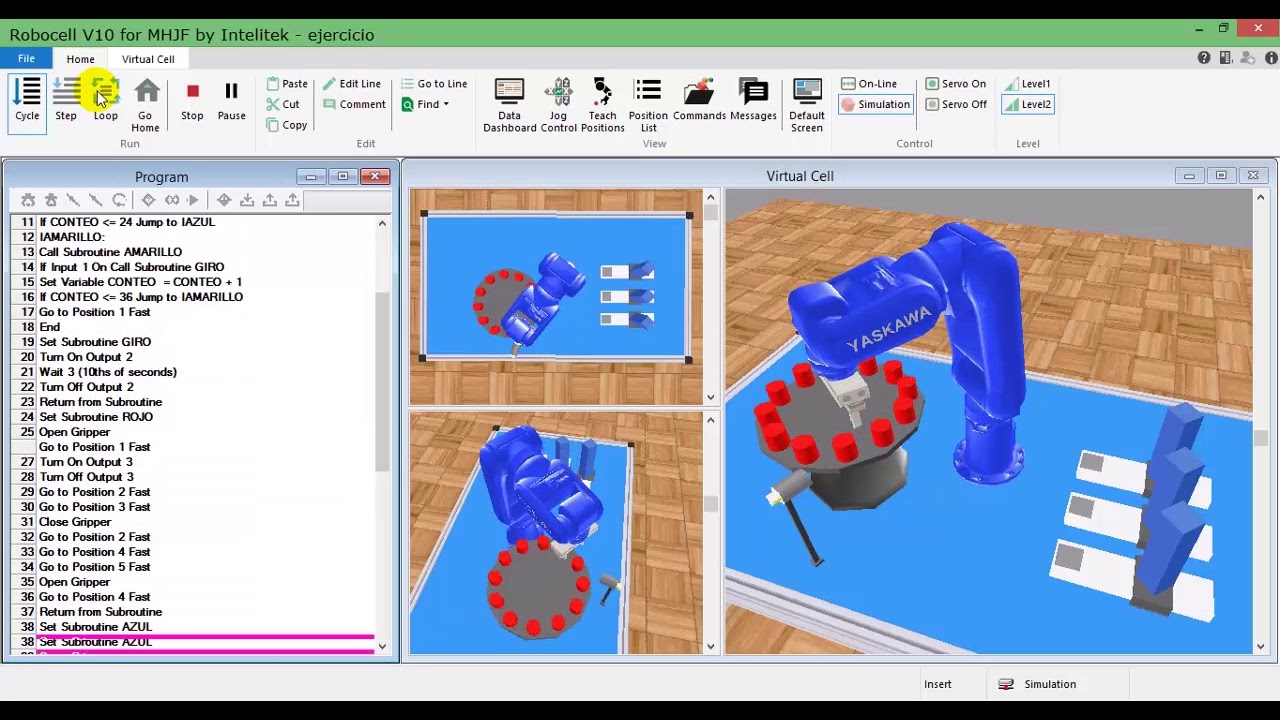Maximize the Program panel
Screen dimensions: 1280x720
(x=342, y=176)
